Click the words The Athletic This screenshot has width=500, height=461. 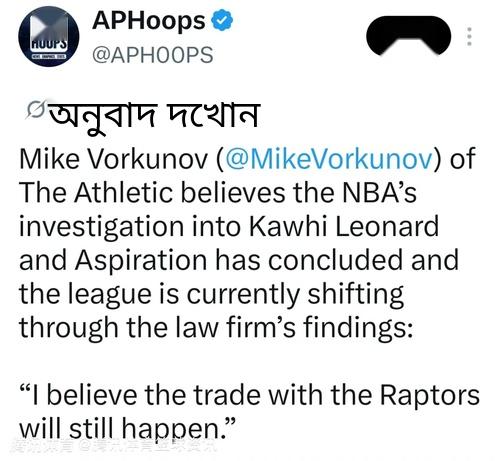pyautogui.click(x=96, y=193)
